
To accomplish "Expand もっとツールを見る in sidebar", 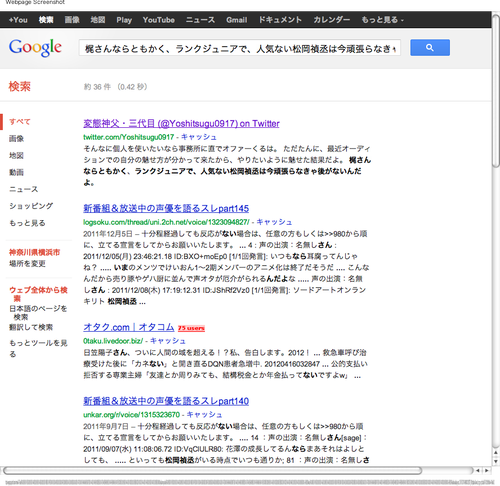I will 38,348.
